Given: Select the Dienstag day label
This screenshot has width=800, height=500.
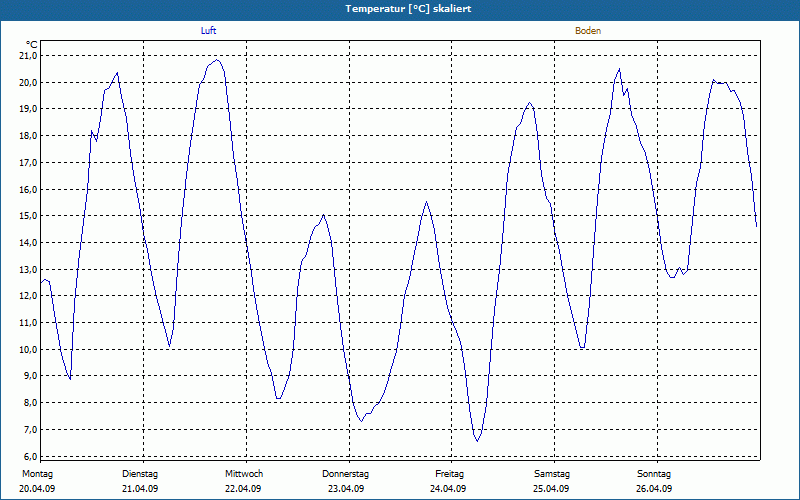Looking at the screenshot, I should pyautogui.click(x=140, y=474).
